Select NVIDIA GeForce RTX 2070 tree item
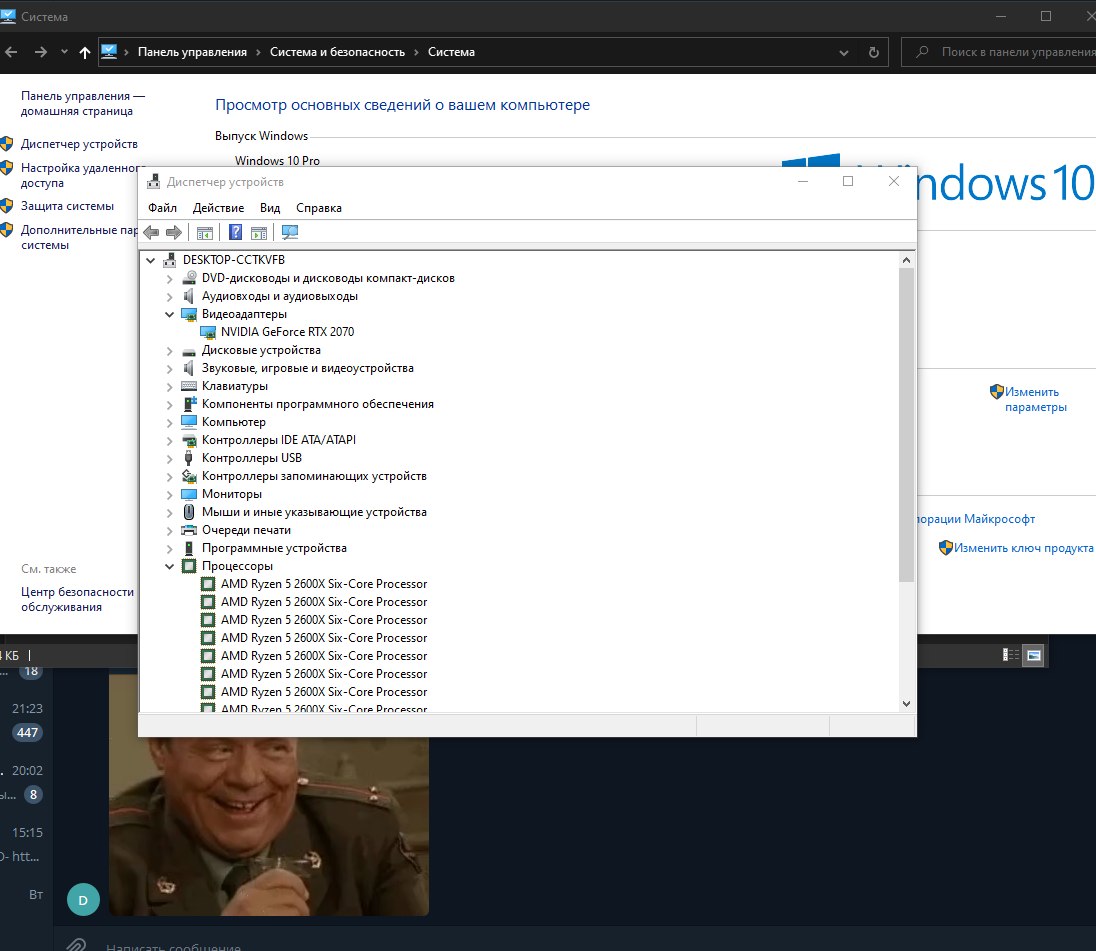Image resolution: width=1096 pixels, height=951 pixels. (x=287, y=332)
